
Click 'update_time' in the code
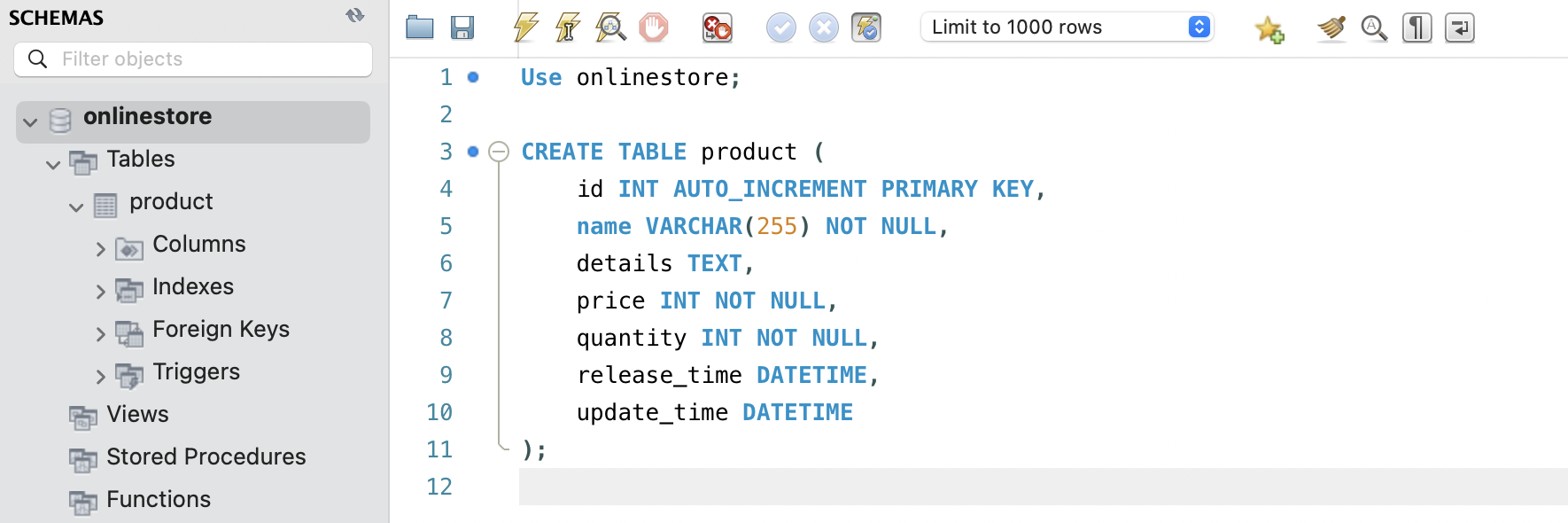pos(653,412)
